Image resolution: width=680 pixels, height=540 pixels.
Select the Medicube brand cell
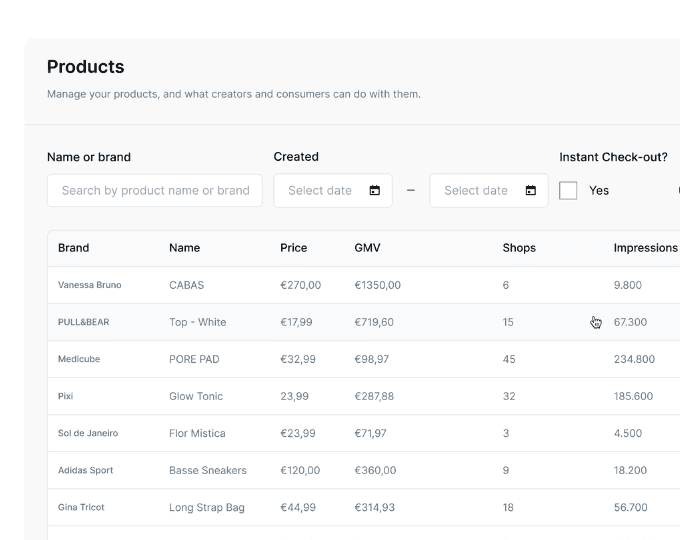(79, 359)
